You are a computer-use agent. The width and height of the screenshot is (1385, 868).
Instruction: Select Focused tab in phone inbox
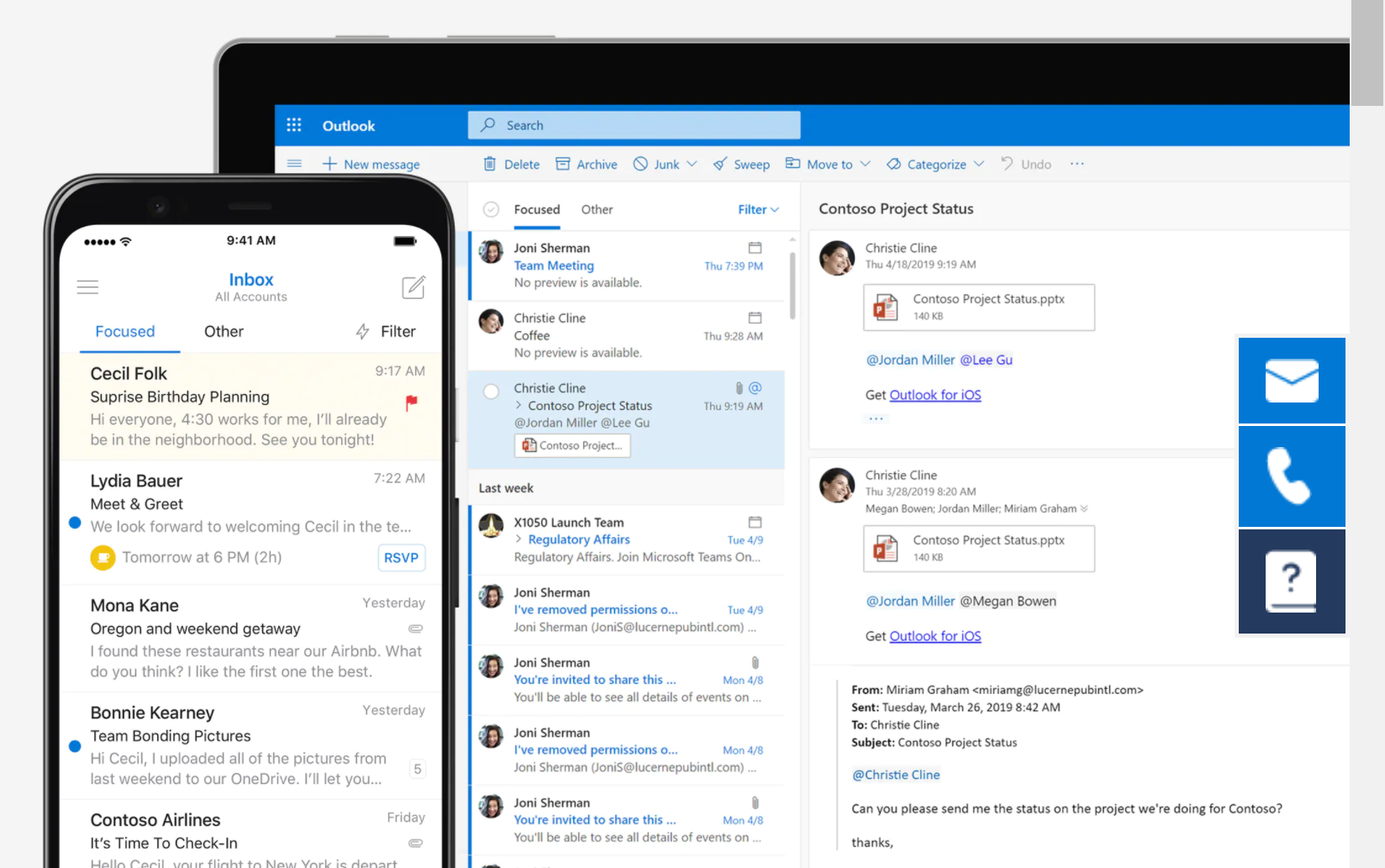pyautogui.click(x=125, y=331)
